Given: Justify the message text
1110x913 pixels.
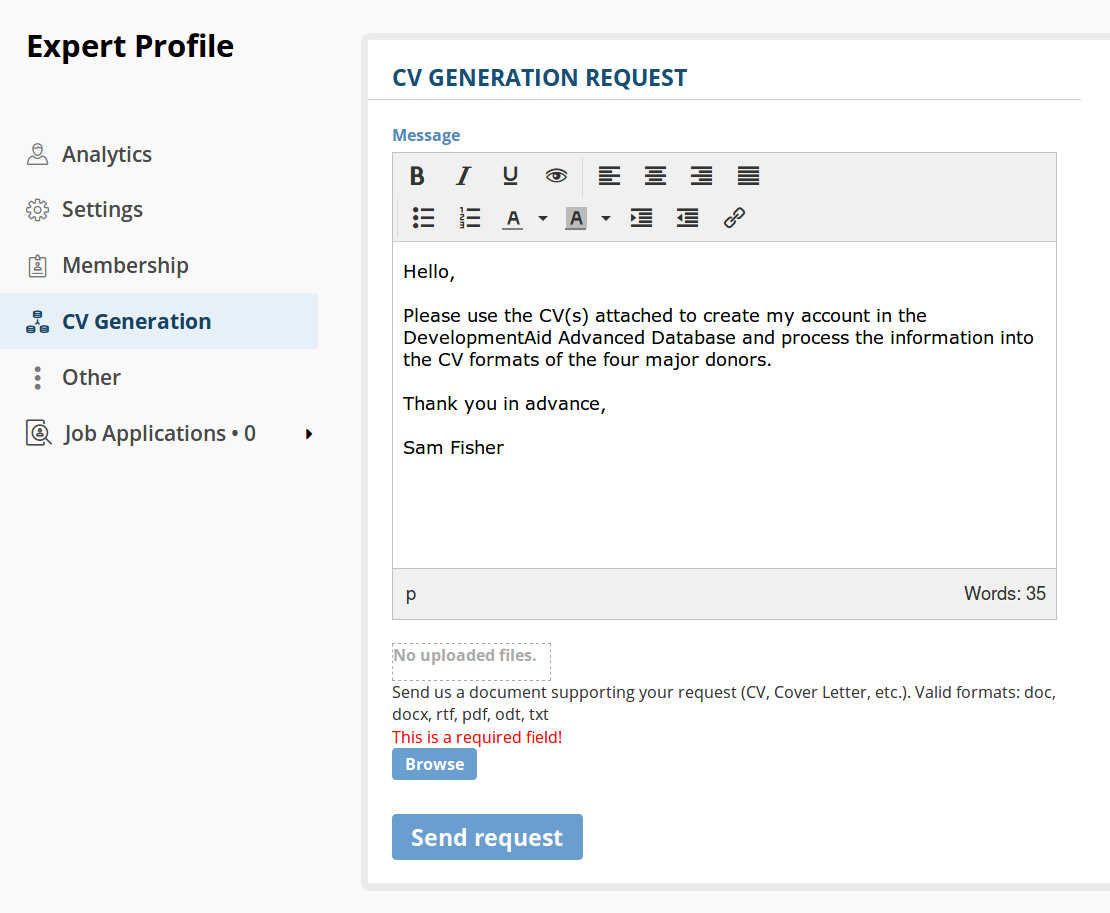Looking at the screenshot, I should (748, 176).
